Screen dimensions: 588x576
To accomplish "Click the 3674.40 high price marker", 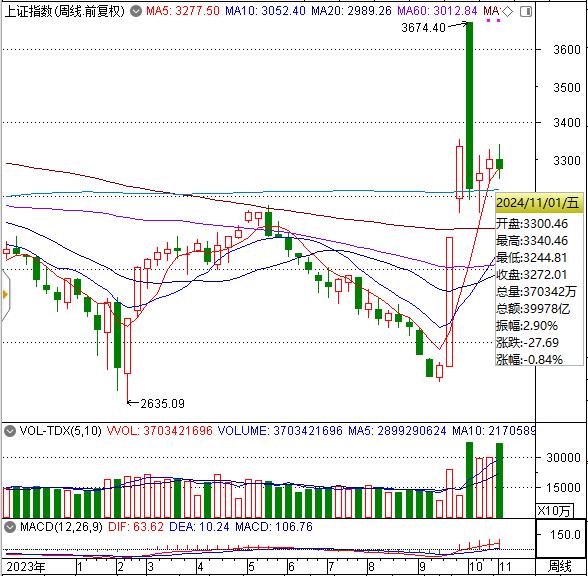I will [423, 27].
